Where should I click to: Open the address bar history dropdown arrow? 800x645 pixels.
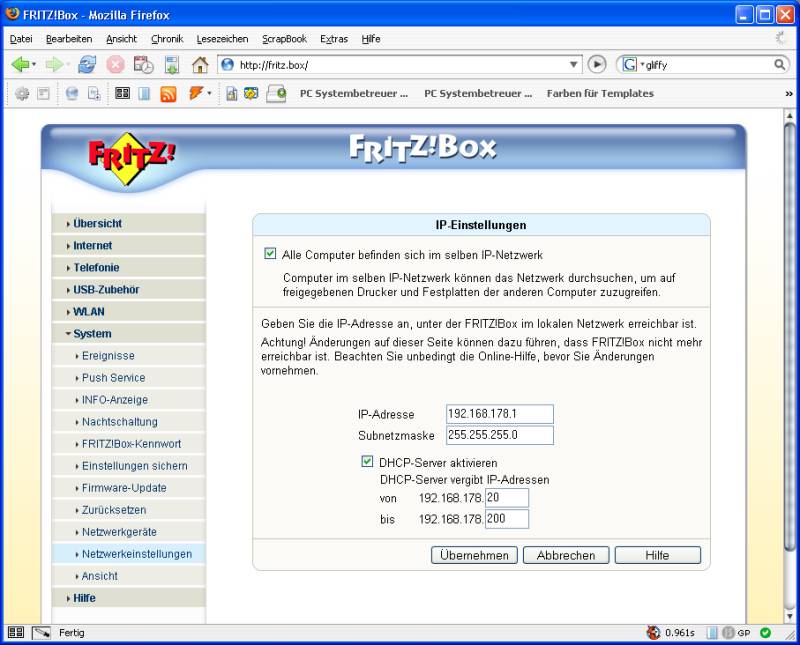click(x=573, y=65)
